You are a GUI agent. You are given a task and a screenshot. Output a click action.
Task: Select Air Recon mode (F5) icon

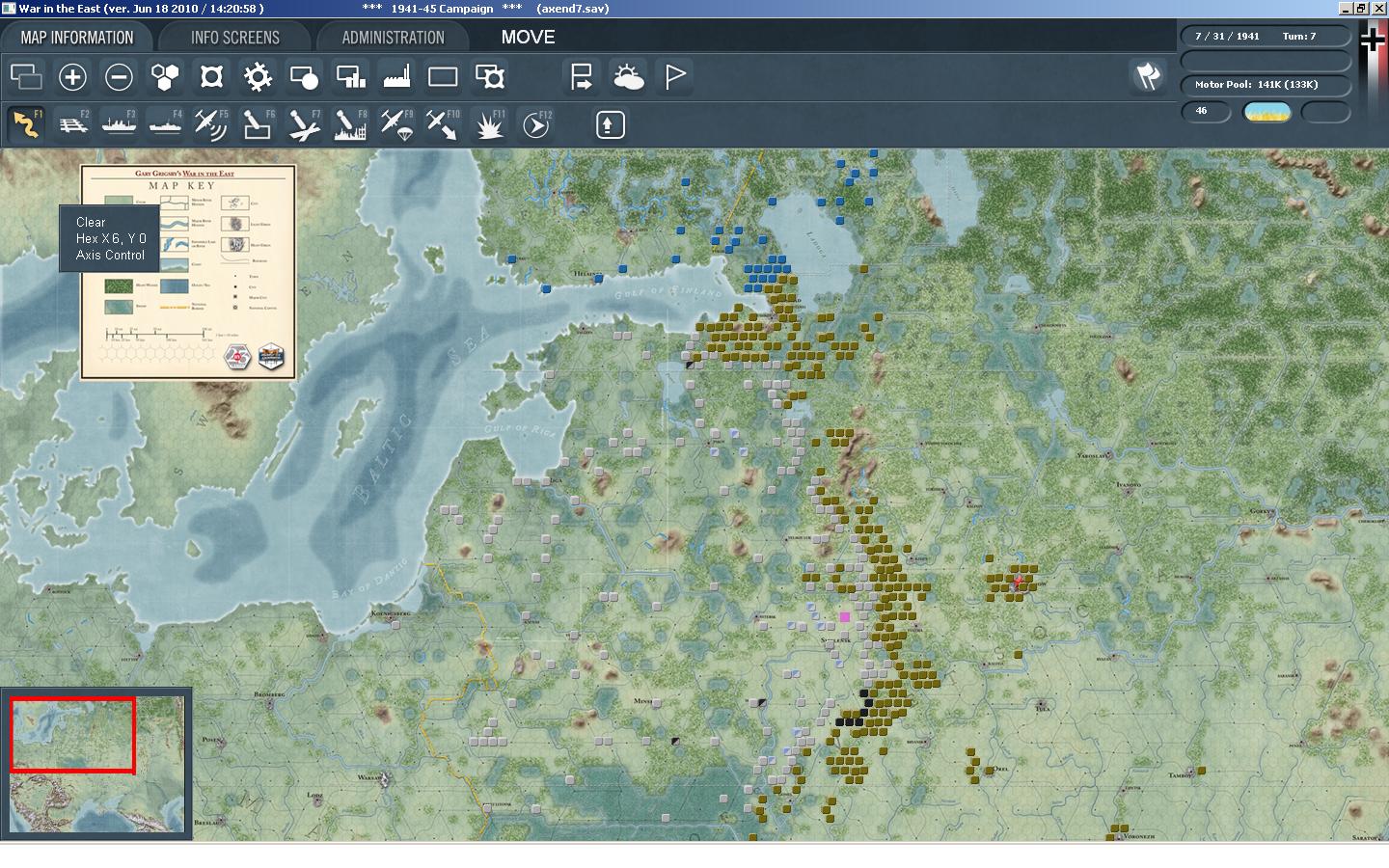coord(211,124)
